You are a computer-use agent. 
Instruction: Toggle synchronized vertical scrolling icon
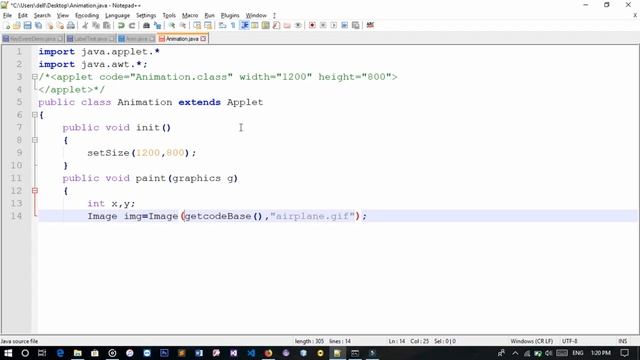197,25
